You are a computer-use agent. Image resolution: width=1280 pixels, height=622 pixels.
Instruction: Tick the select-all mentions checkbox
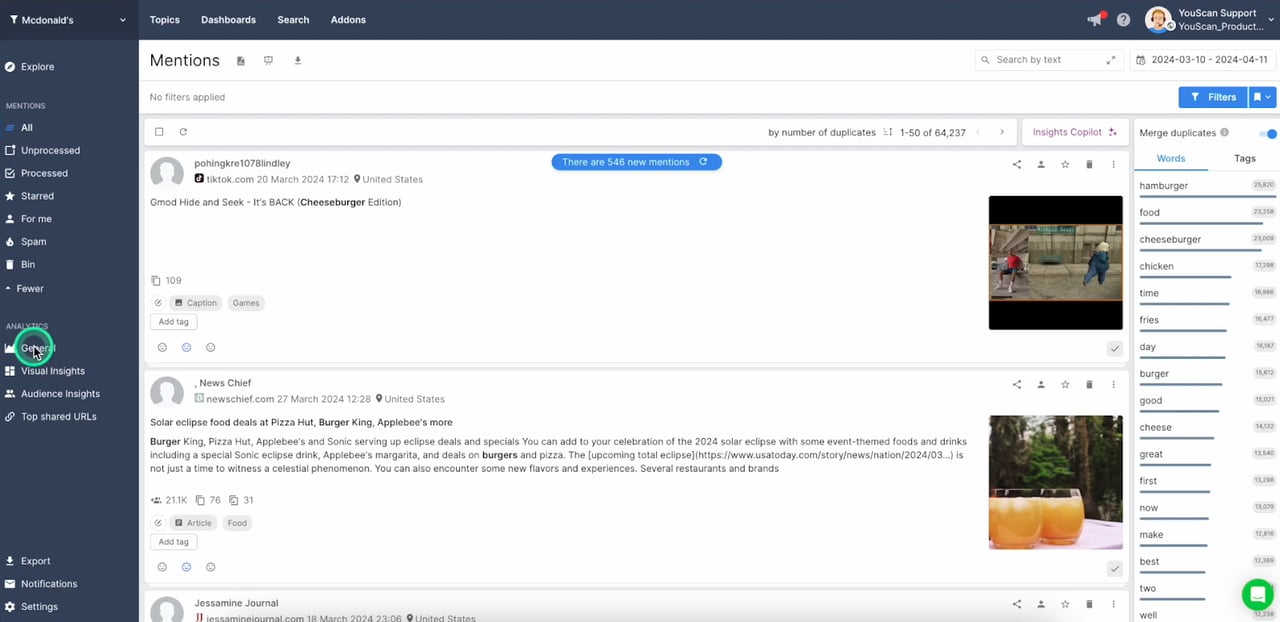[159, 132]
